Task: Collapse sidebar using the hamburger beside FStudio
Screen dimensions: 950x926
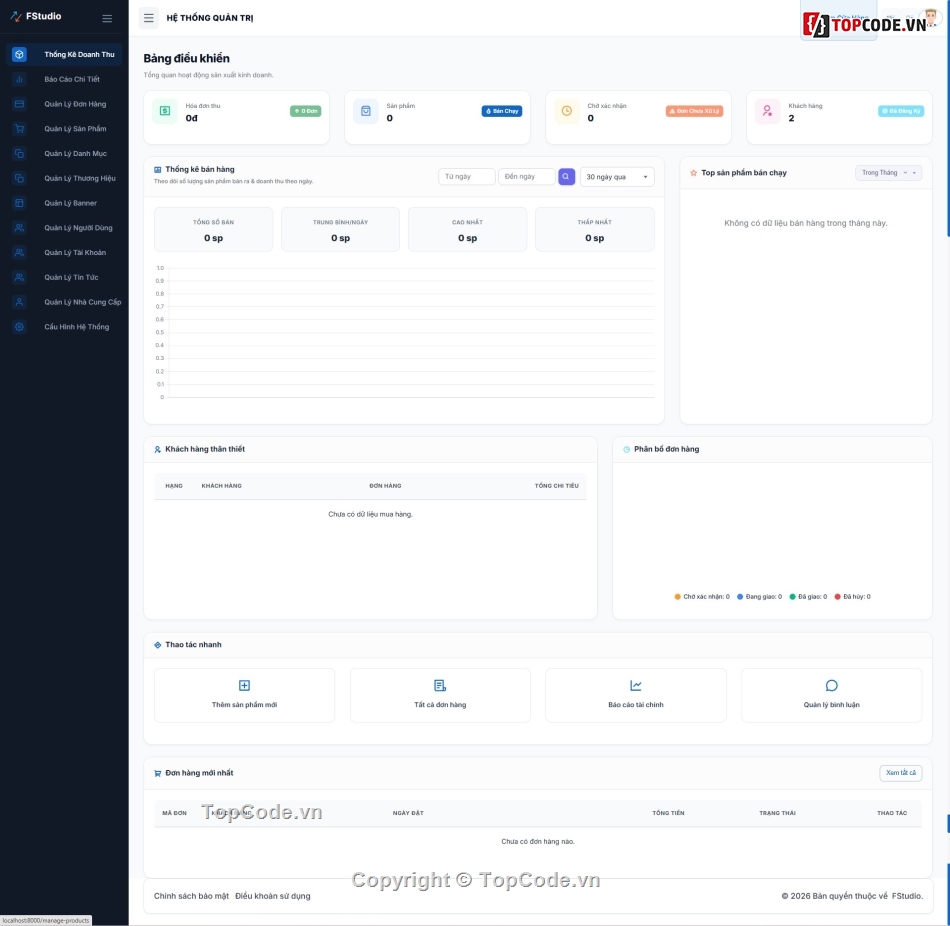Action: click(107, 18)
